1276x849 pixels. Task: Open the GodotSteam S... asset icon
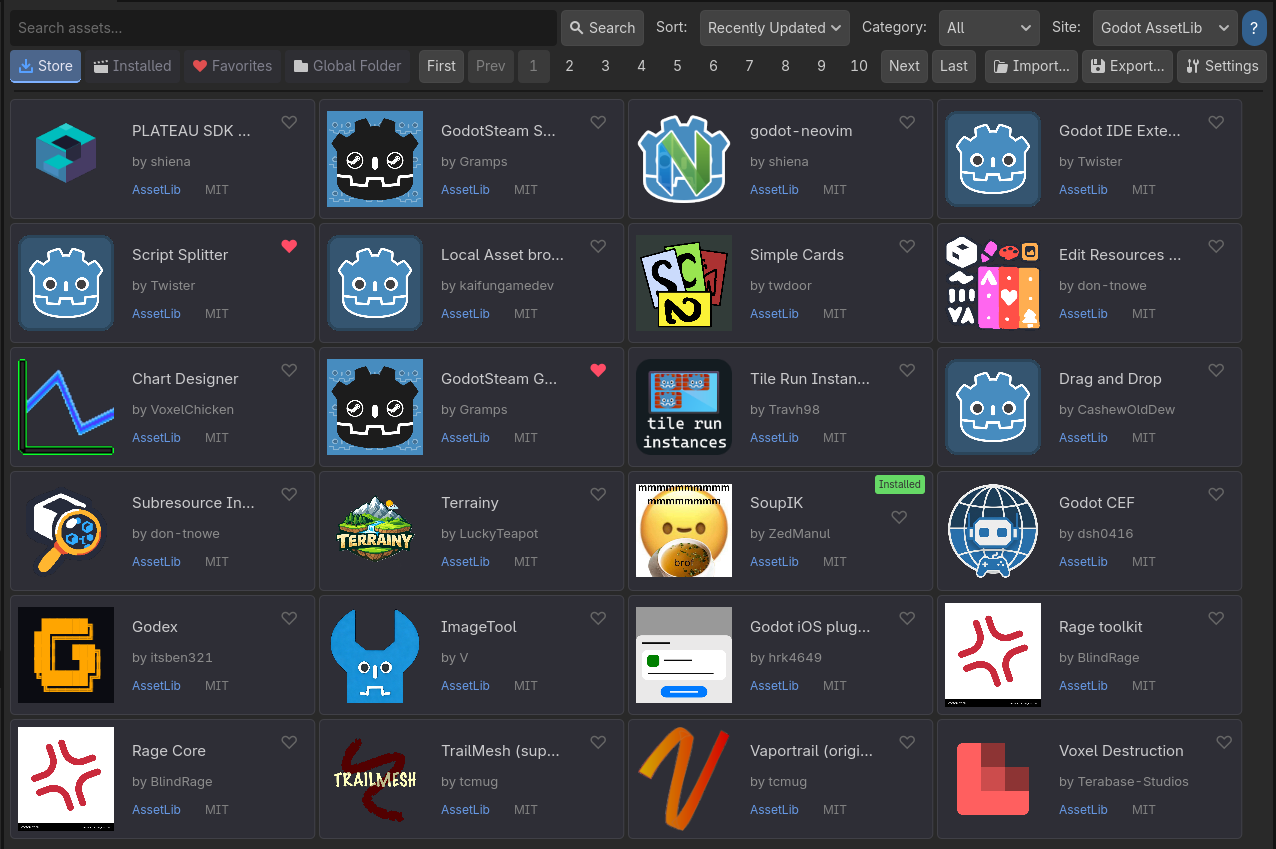point(375,159)
